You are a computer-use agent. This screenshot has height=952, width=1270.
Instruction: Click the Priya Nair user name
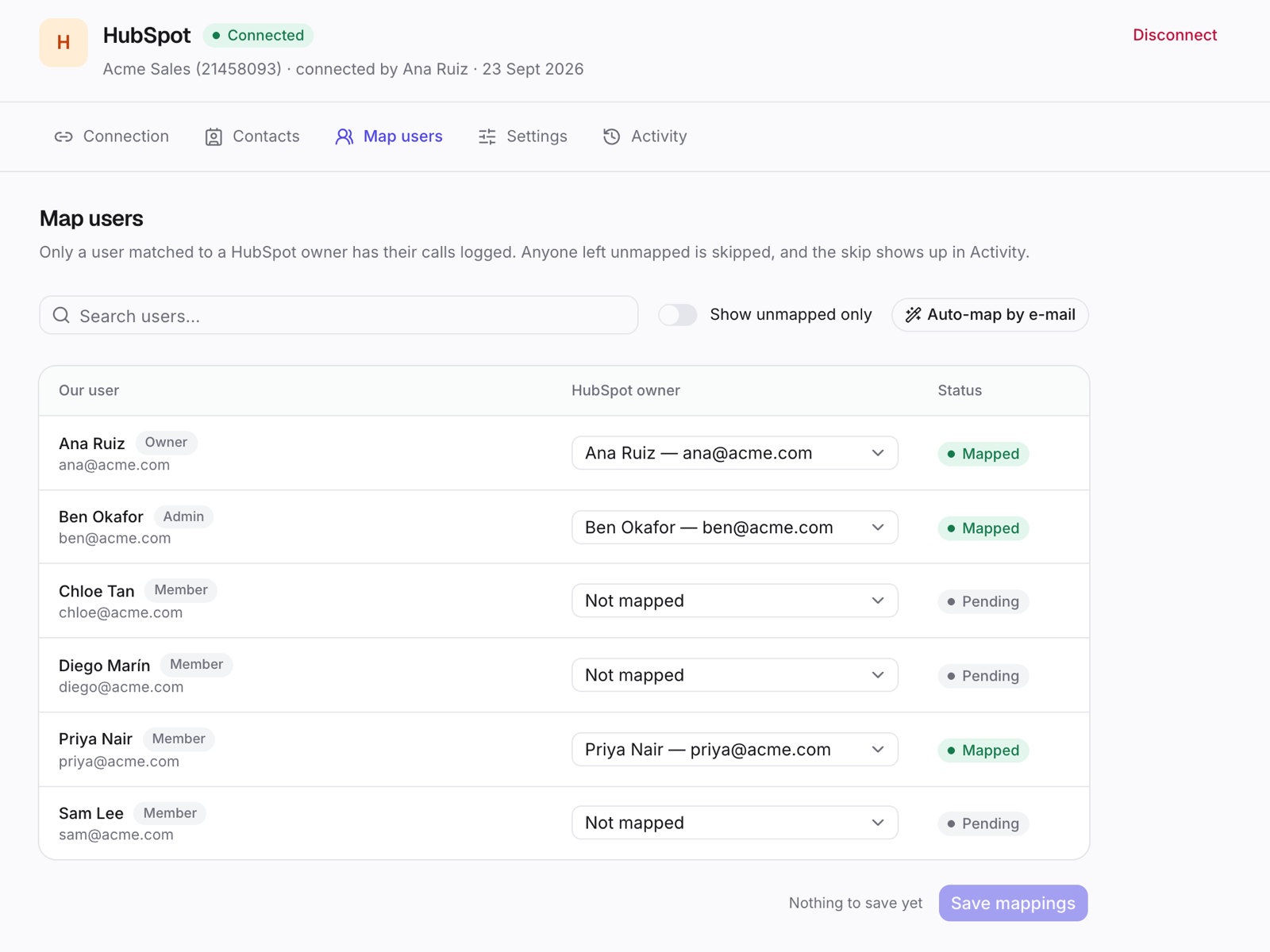point(96,739)
